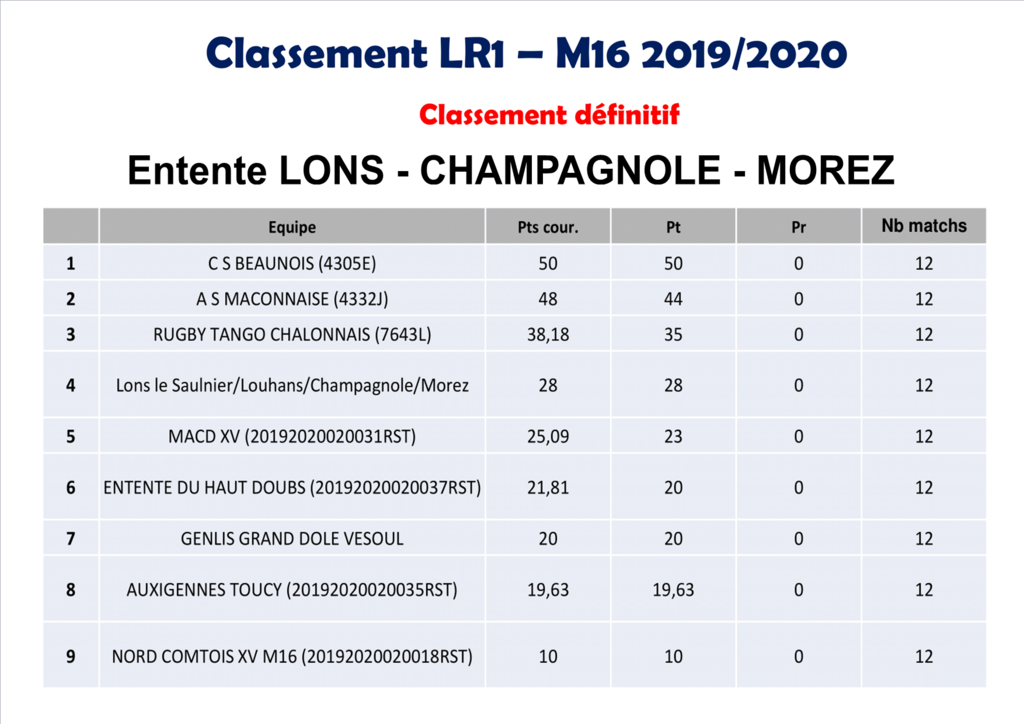Select the A S MACONNAISE team cell

[x=292, y=299]
